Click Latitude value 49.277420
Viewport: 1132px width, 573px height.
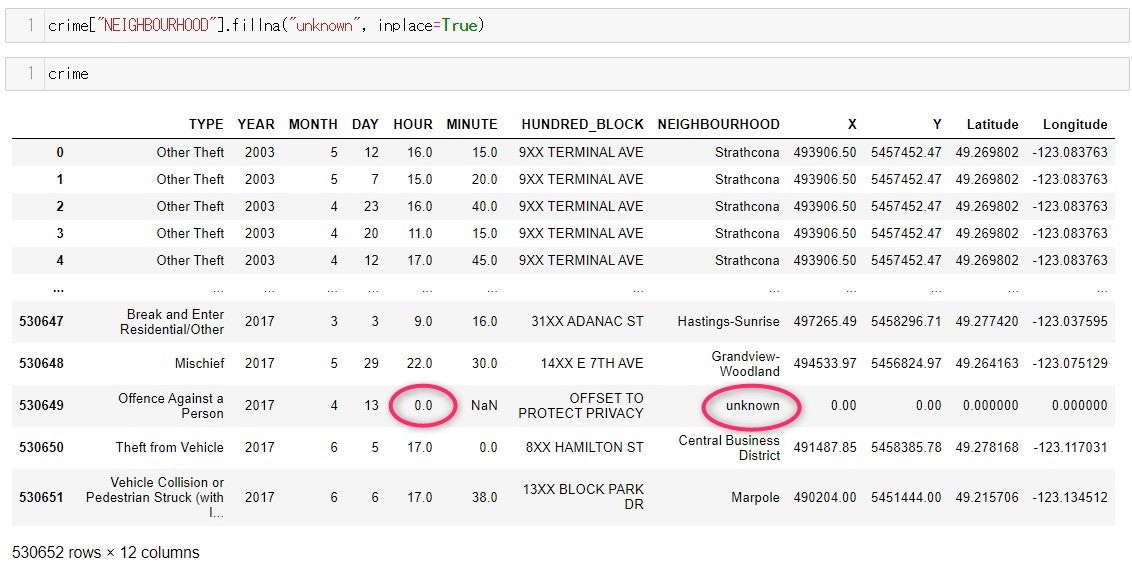tap(987, 321)
